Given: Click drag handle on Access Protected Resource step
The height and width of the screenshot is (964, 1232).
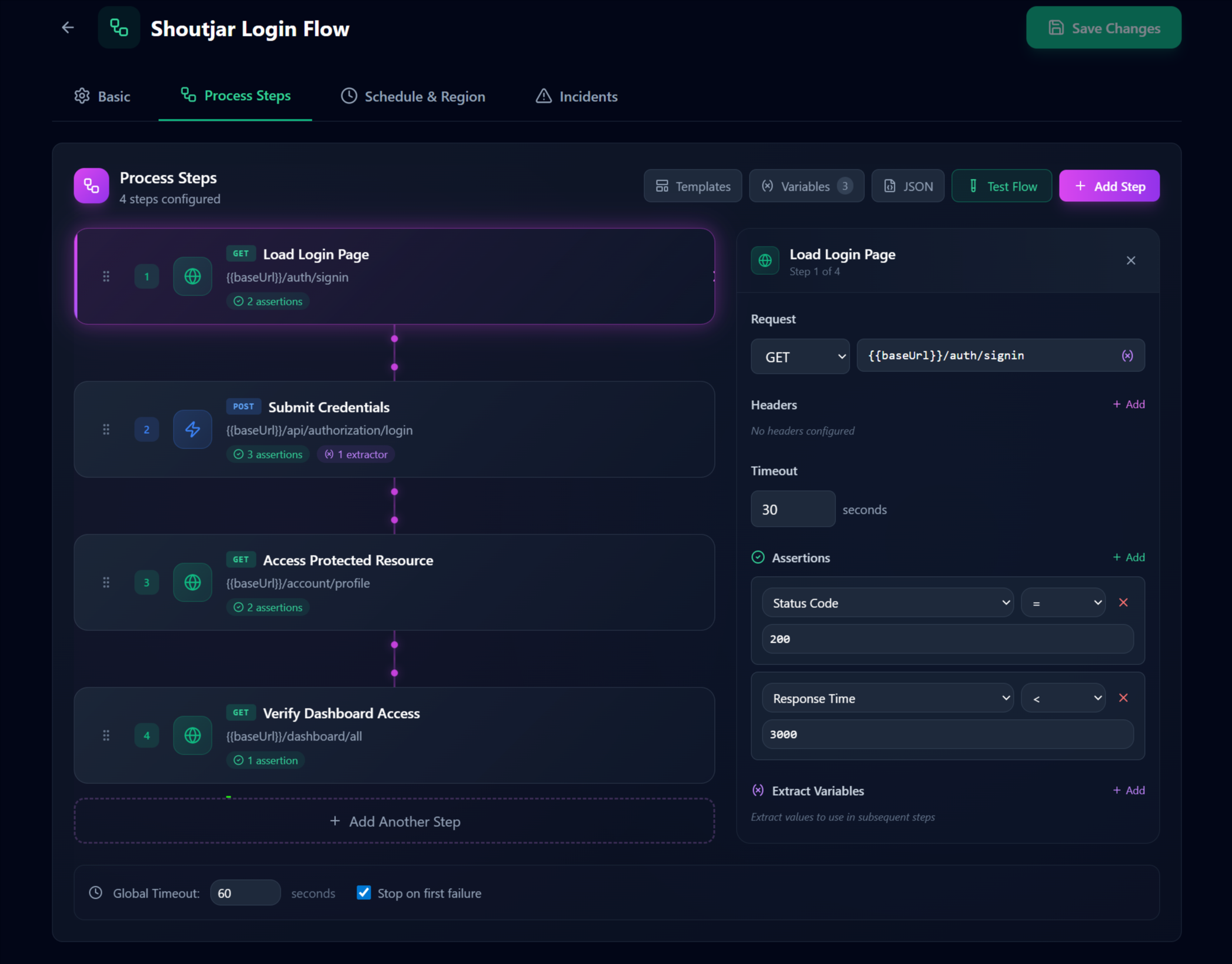Looking at the screenshot, I should tap(106, 583).
